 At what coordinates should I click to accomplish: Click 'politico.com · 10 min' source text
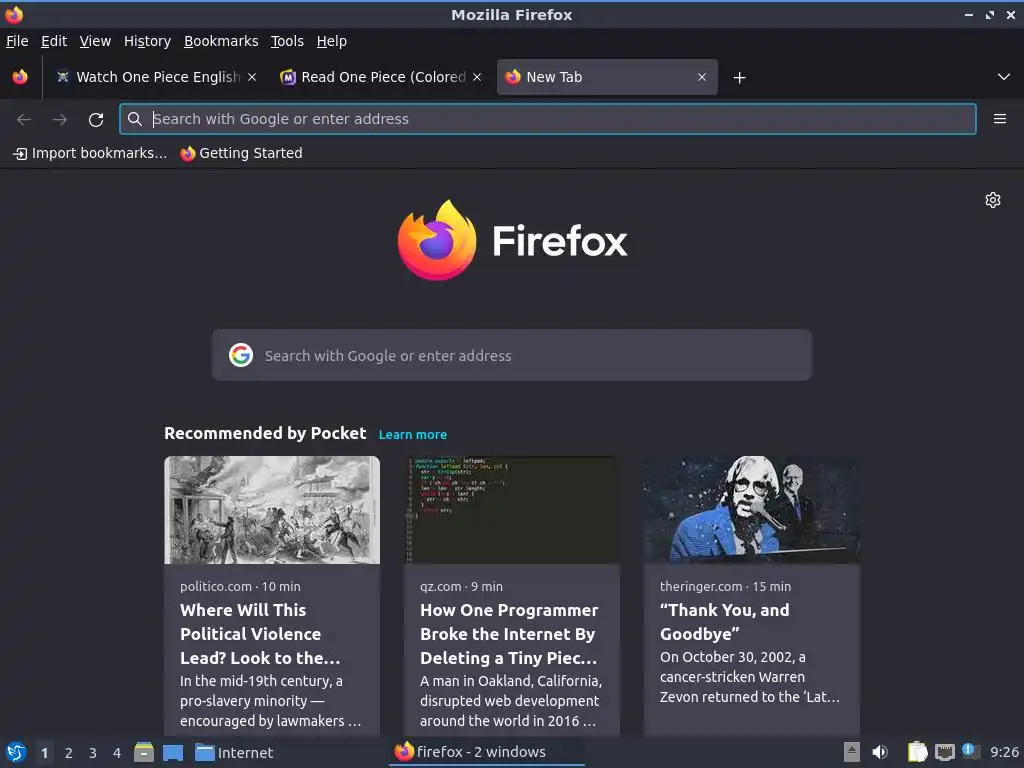click(240, 586)
